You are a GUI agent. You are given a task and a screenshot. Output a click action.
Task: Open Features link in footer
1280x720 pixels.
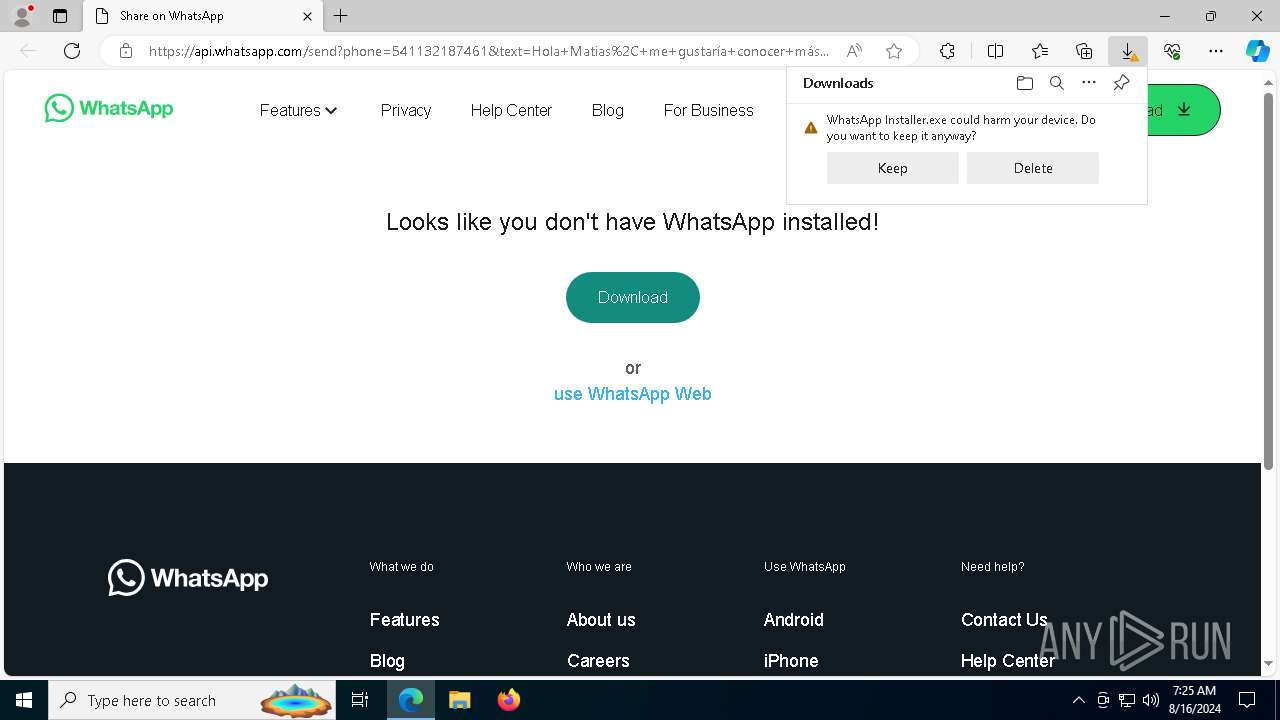pos(405,620)
